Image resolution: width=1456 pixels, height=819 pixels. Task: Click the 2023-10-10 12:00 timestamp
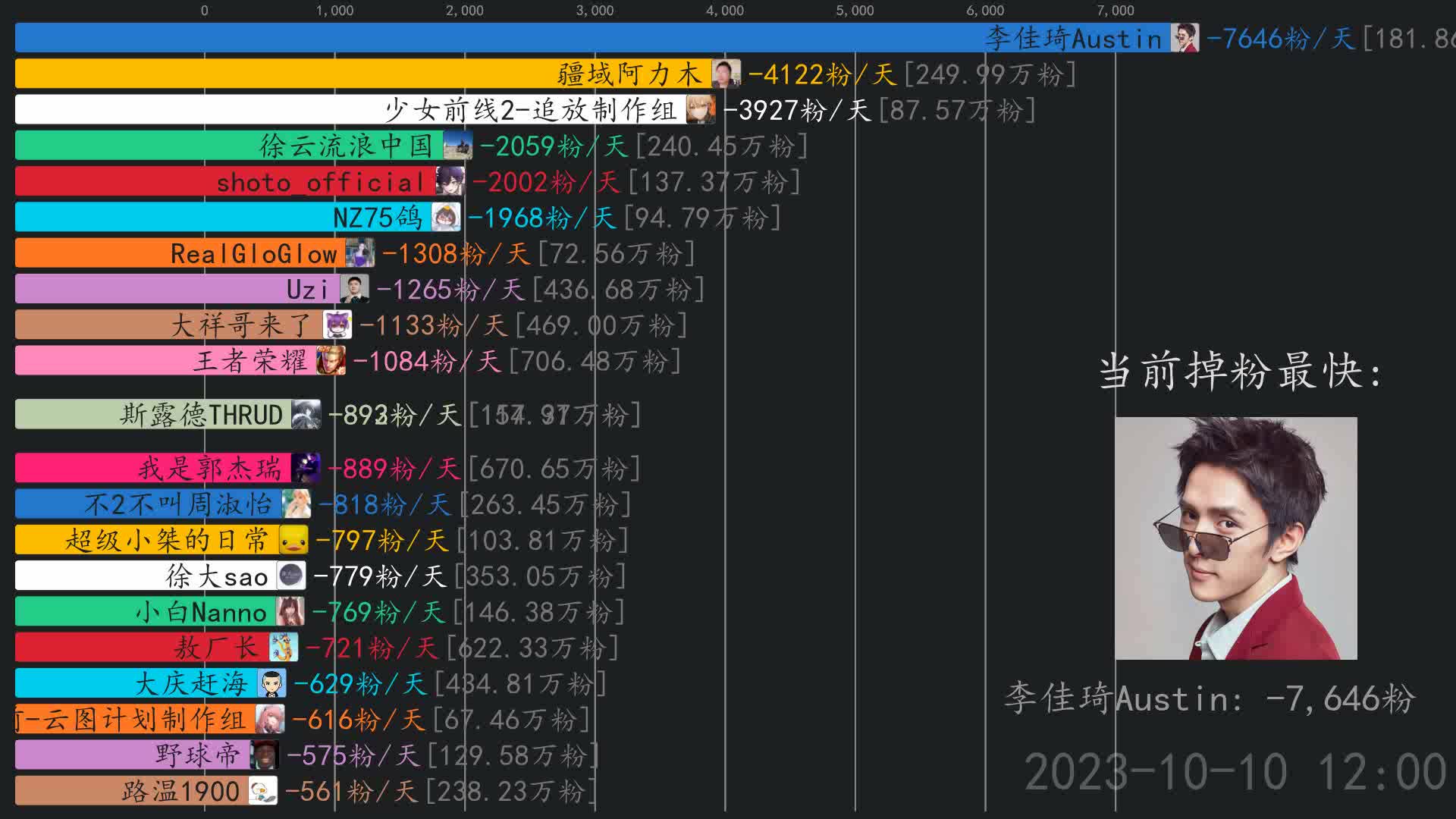coord(1235,772)
